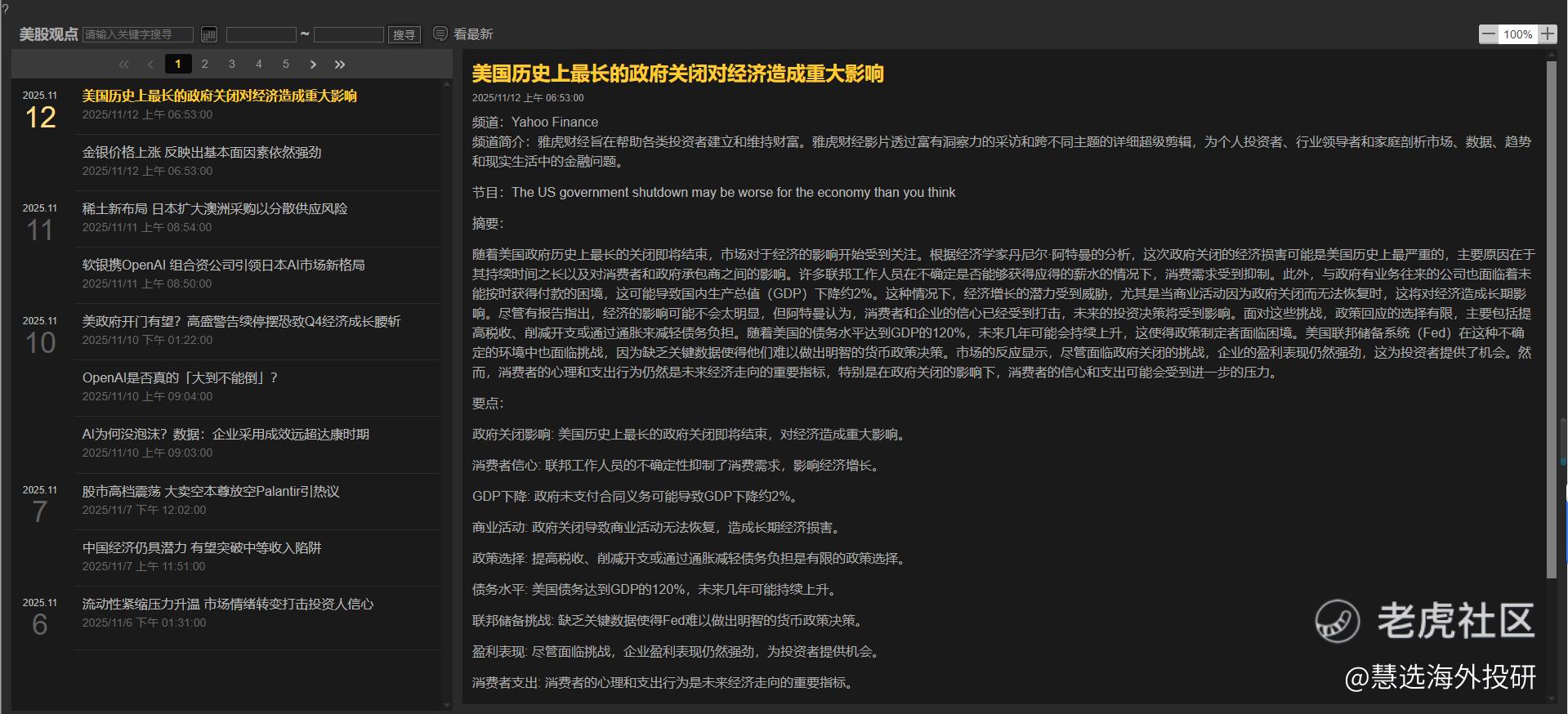1568x714 pixels.
Task: Open the calendar date picker icon
Action: point(209,34)
